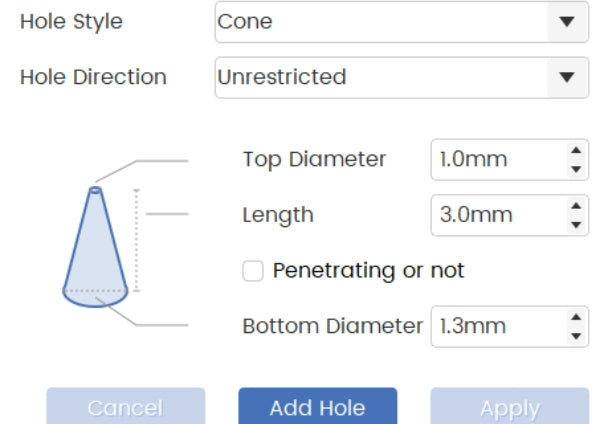Increase Top Diameter with up arrow
Screen dimensions: 604x424
pyautogui.click(x=575, y=150)
